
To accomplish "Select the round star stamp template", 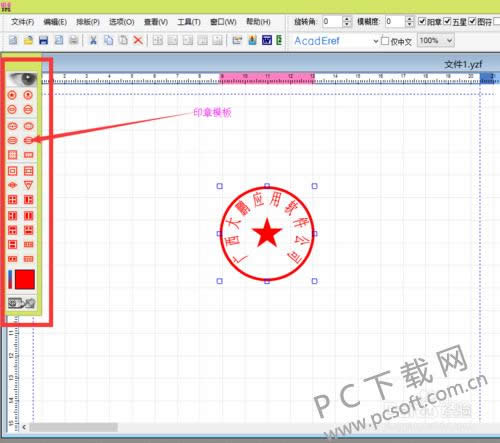I will pos(12,95).
